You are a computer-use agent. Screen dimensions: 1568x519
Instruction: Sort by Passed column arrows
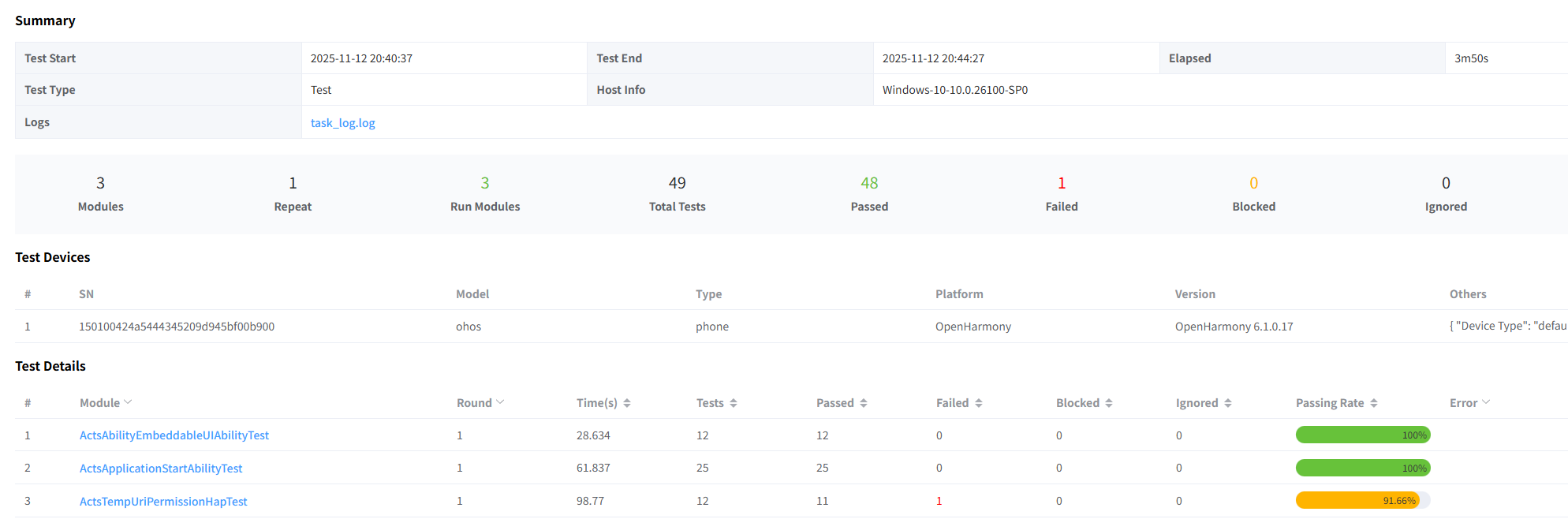click(x=864, y=403)
